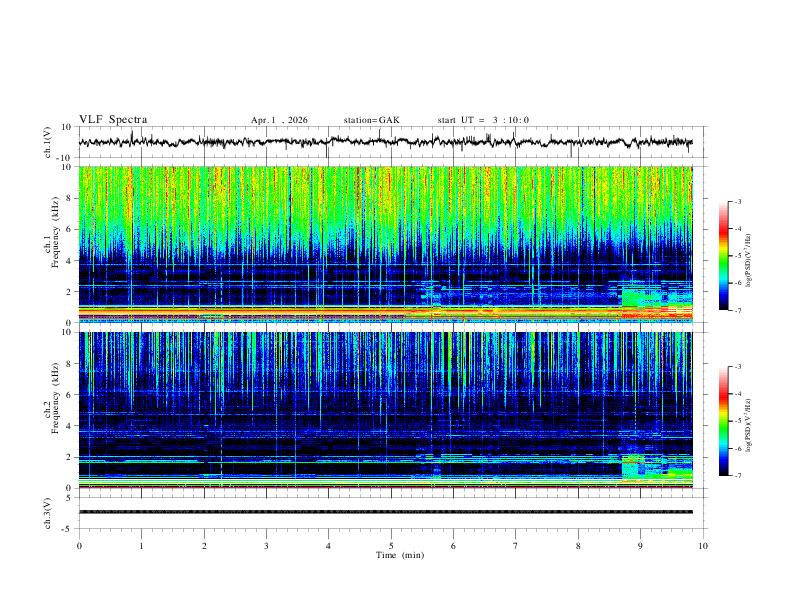Select the Time (min) axis label
Image resolution: width=792 pixels, height=612 pixels.
click(398, 555)
